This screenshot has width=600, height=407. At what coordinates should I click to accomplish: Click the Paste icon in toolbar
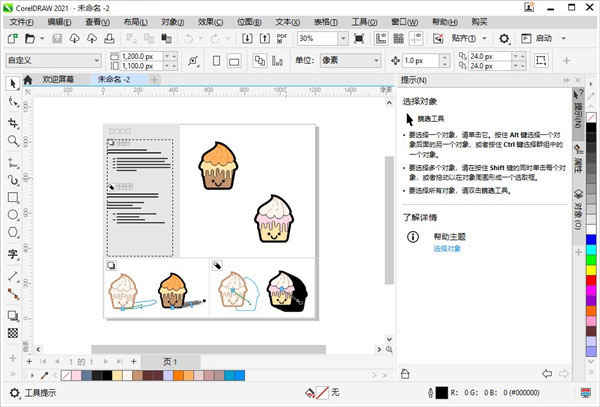pyautogui.click(x=166, y=38)
